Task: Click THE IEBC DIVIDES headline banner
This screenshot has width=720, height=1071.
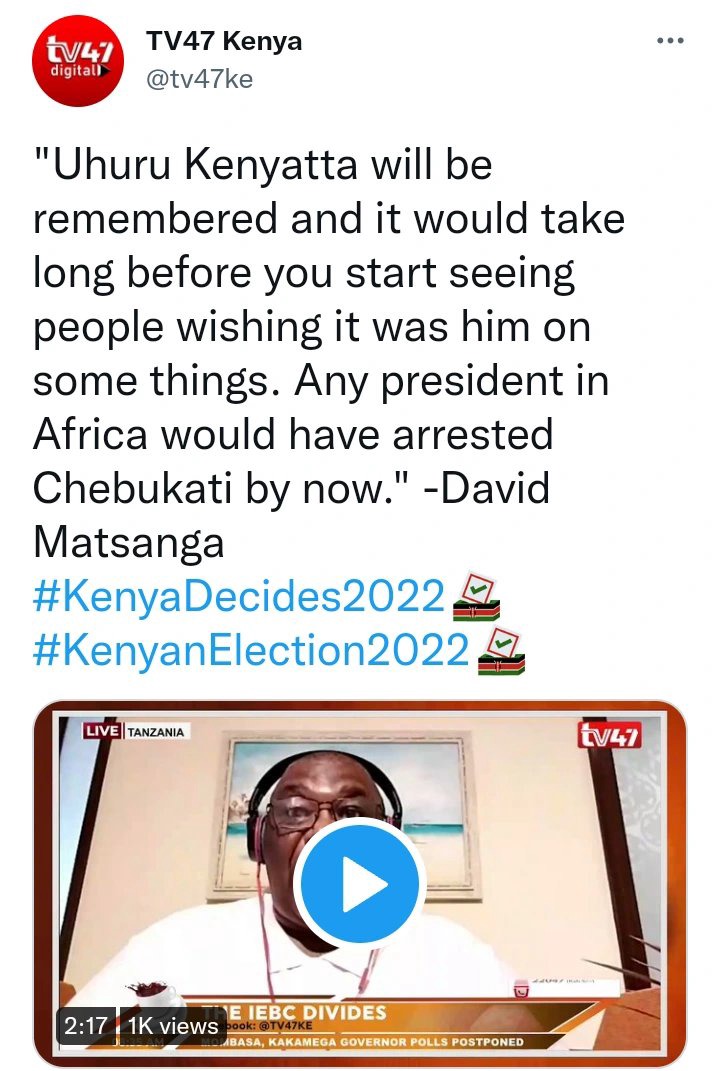Action: [295, 1012]
